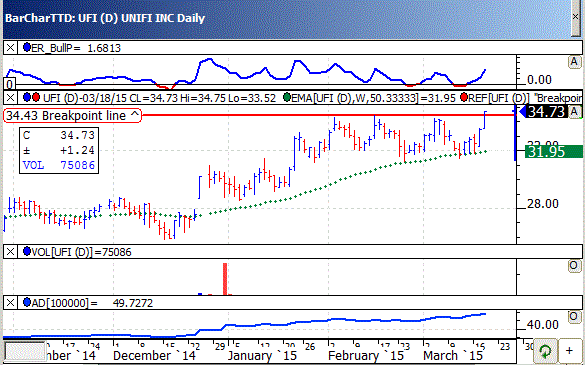Click the blue AD series marker
This screenshot has height=365, width=585.
click(x=27, y=302)
